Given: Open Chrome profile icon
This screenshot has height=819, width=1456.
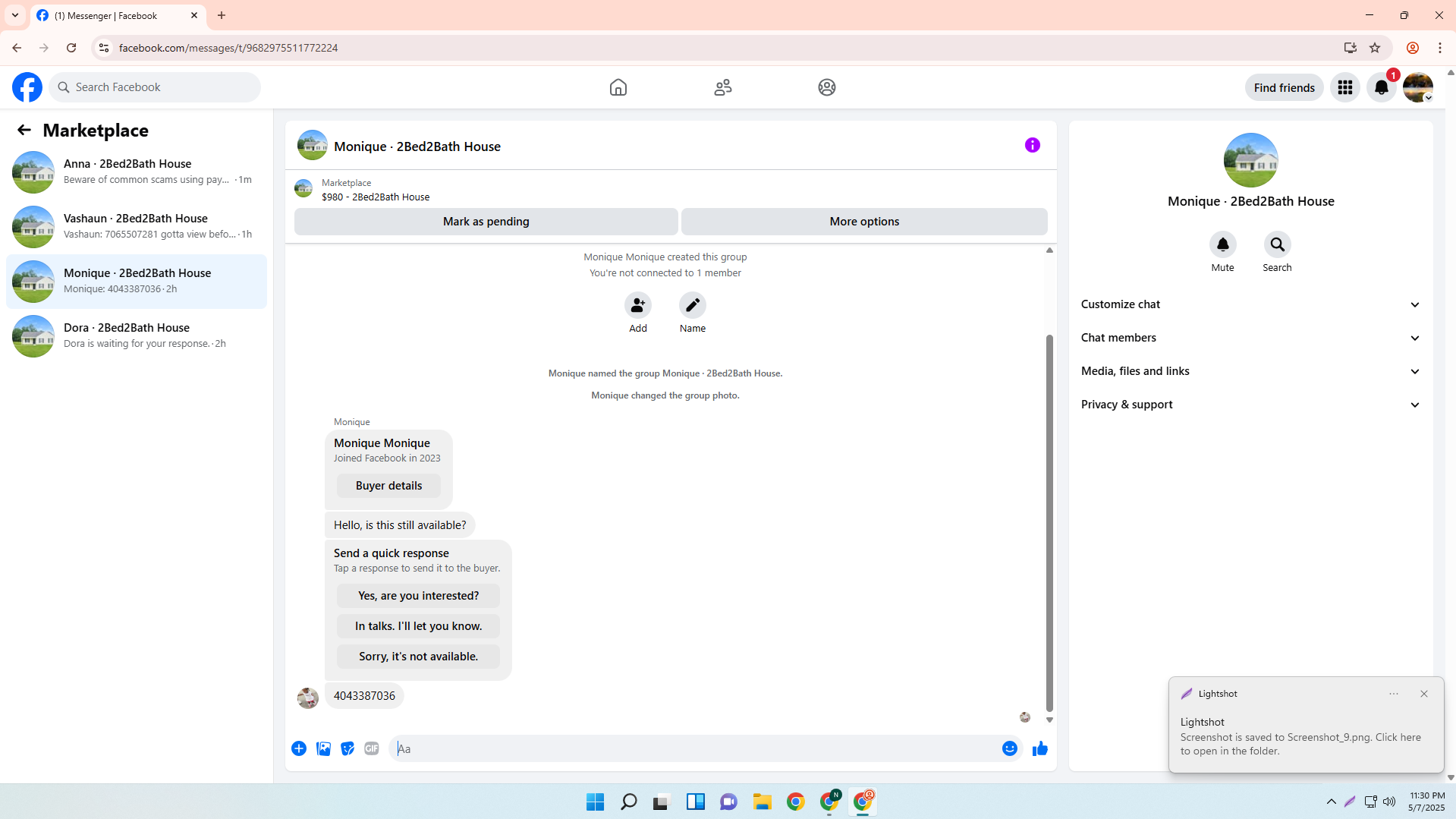Looking at the screenshot, I should [1413, 48].
